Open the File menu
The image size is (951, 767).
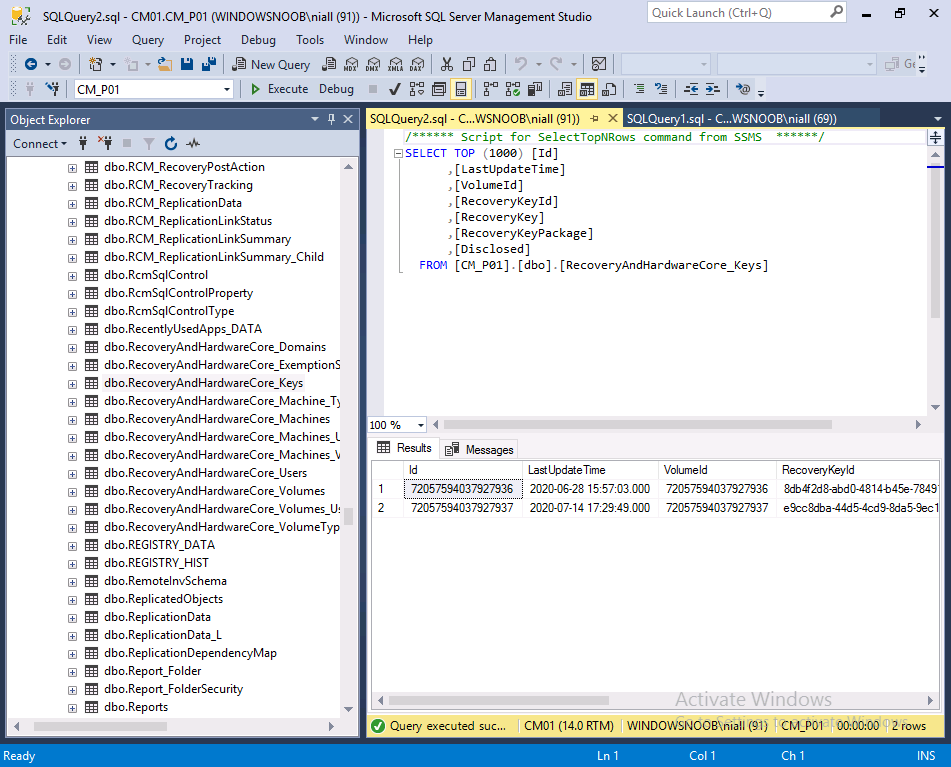18,39
